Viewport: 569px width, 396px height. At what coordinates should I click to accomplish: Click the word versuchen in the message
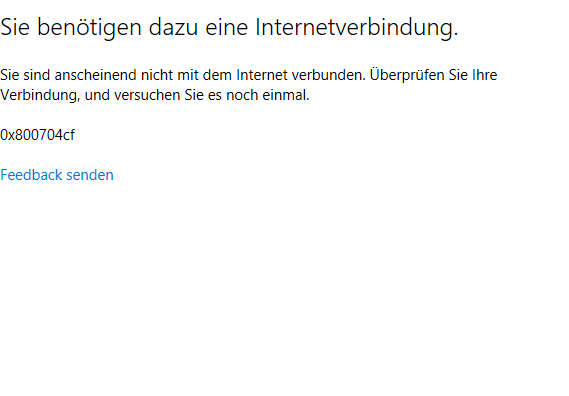147,95
